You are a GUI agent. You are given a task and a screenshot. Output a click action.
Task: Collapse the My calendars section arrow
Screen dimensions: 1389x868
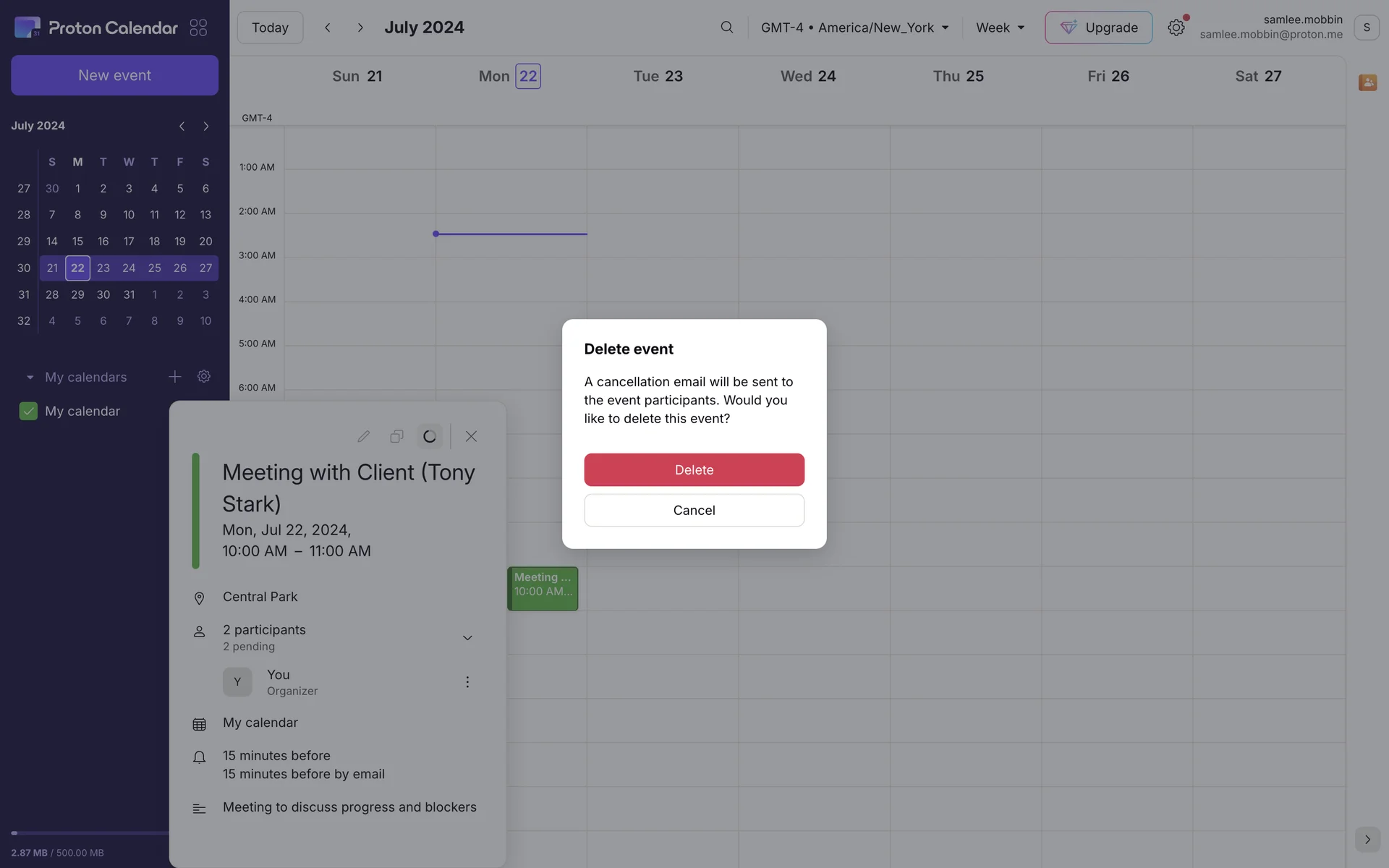coord(30,378)
